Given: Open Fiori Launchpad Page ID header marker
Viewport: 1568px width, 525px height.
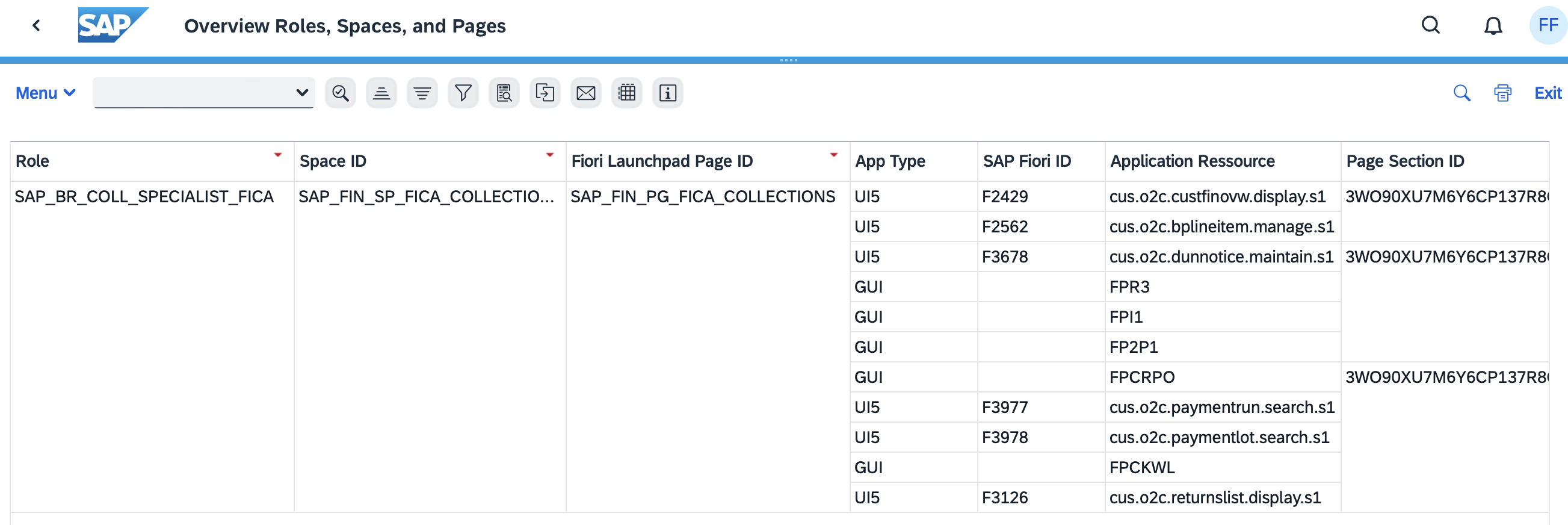Looking at the screenshot, I should click(x=833, y=155).
